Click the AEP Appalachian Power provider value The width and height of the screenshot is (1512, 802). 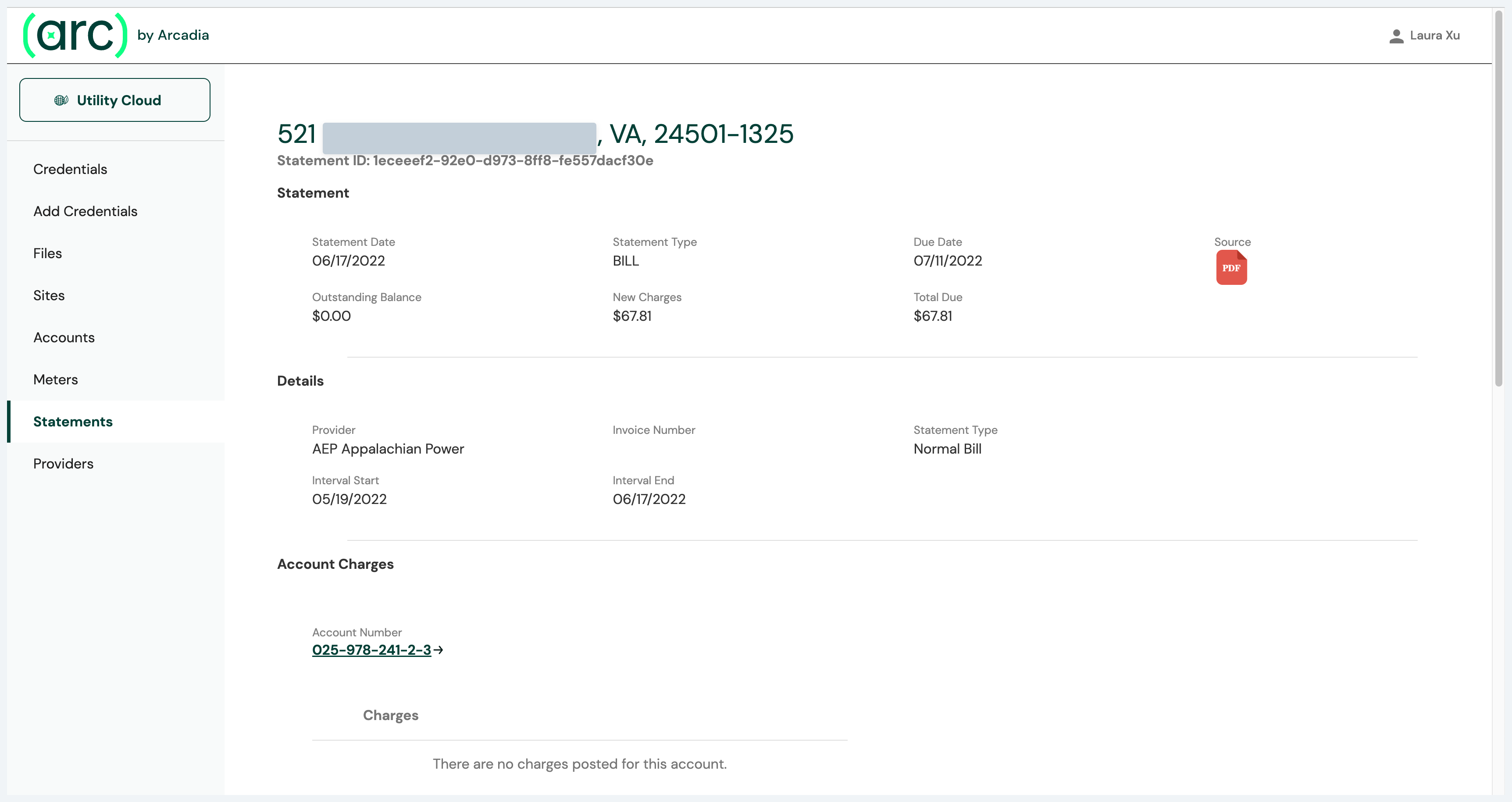[387, 449]
